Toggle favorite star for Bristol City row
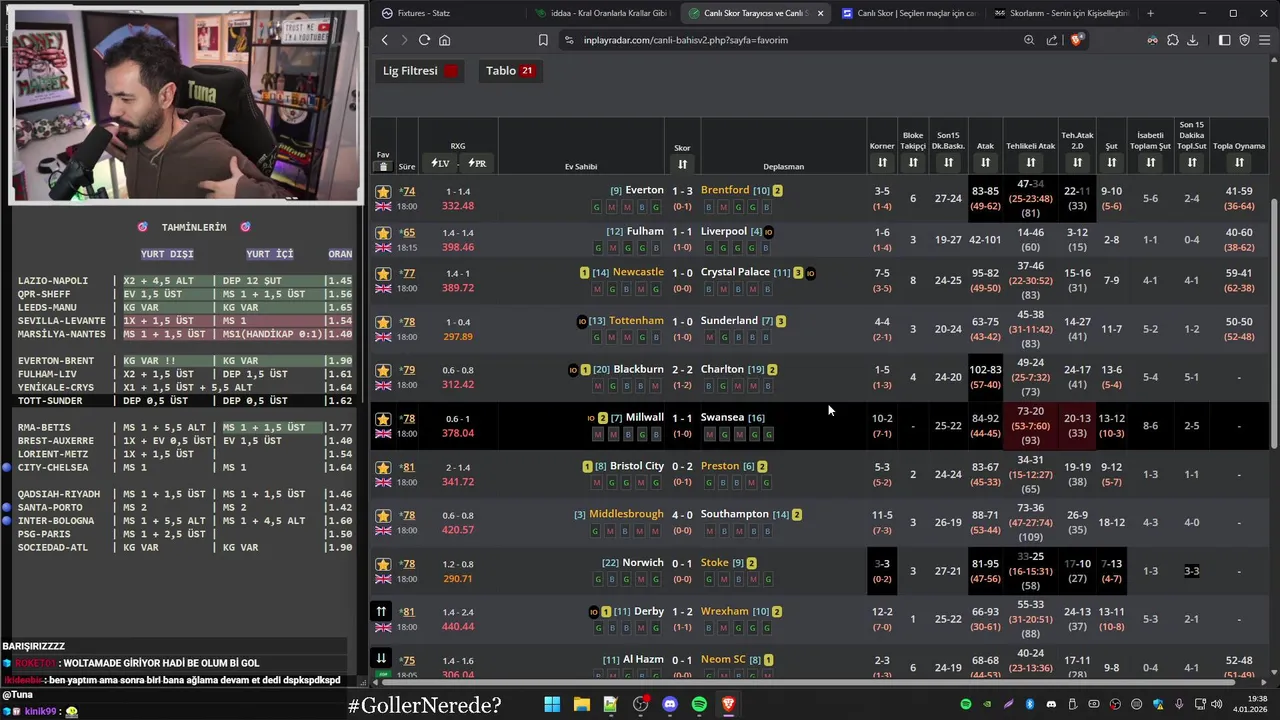Viewport: 1280px width, 720px height. click(x=383, y=467)
